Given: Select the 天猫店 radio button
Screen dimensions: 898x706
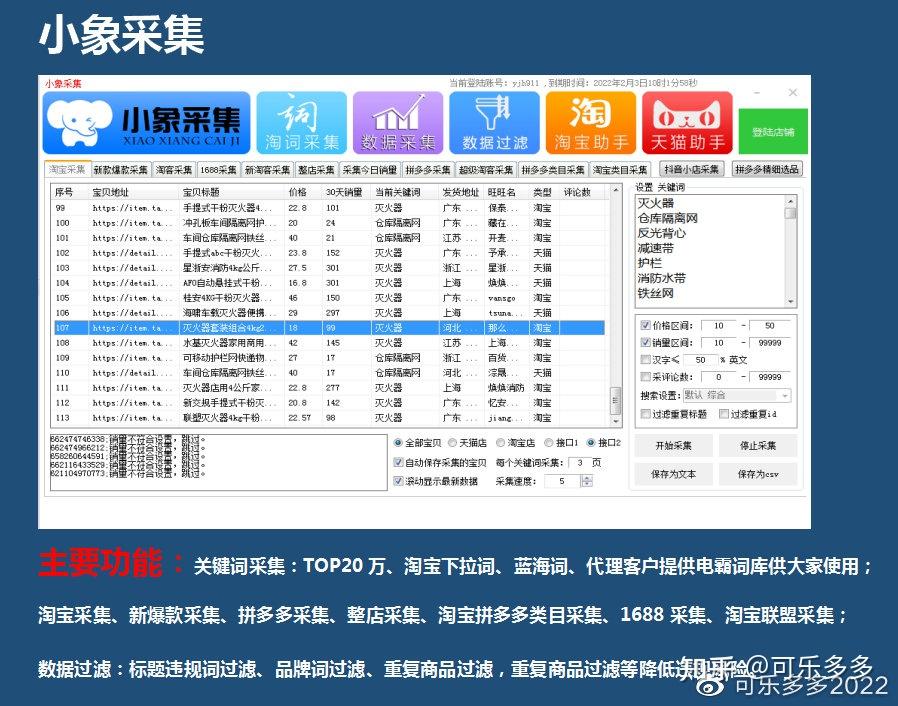Looking at the screenshot, I should coord(452,443).
